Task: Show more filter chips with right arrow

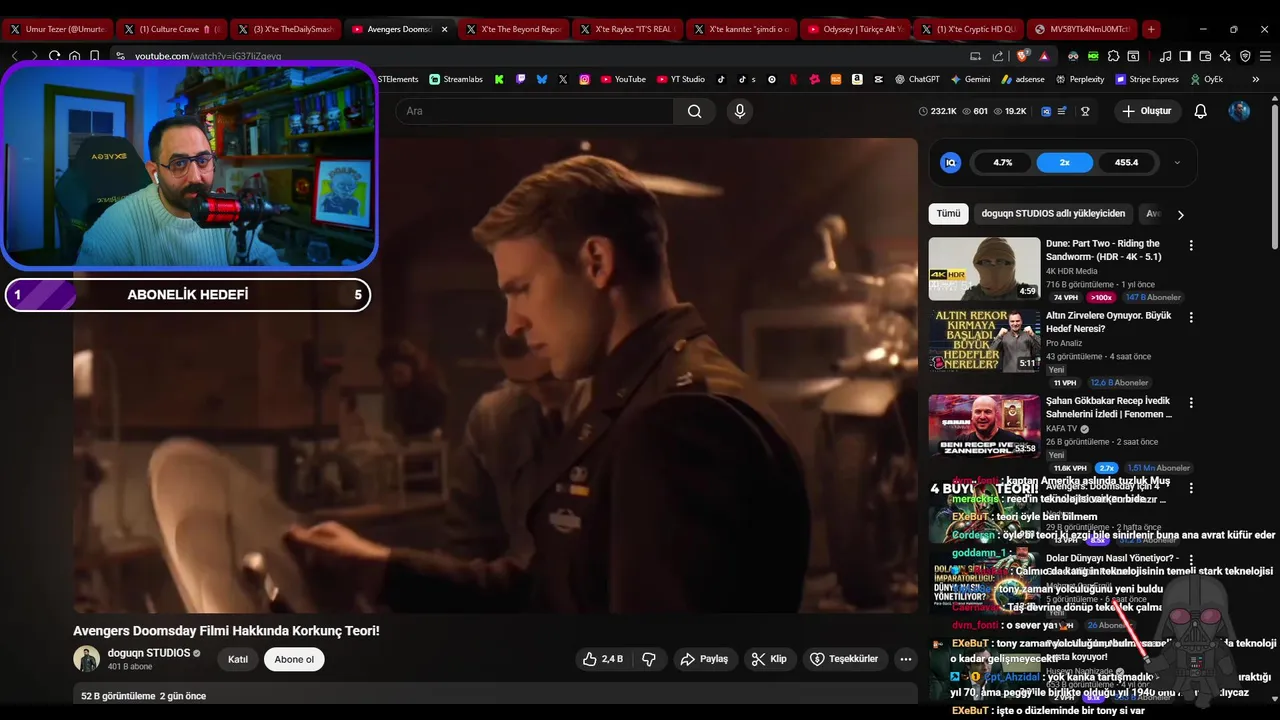Action: point(1180,214)
